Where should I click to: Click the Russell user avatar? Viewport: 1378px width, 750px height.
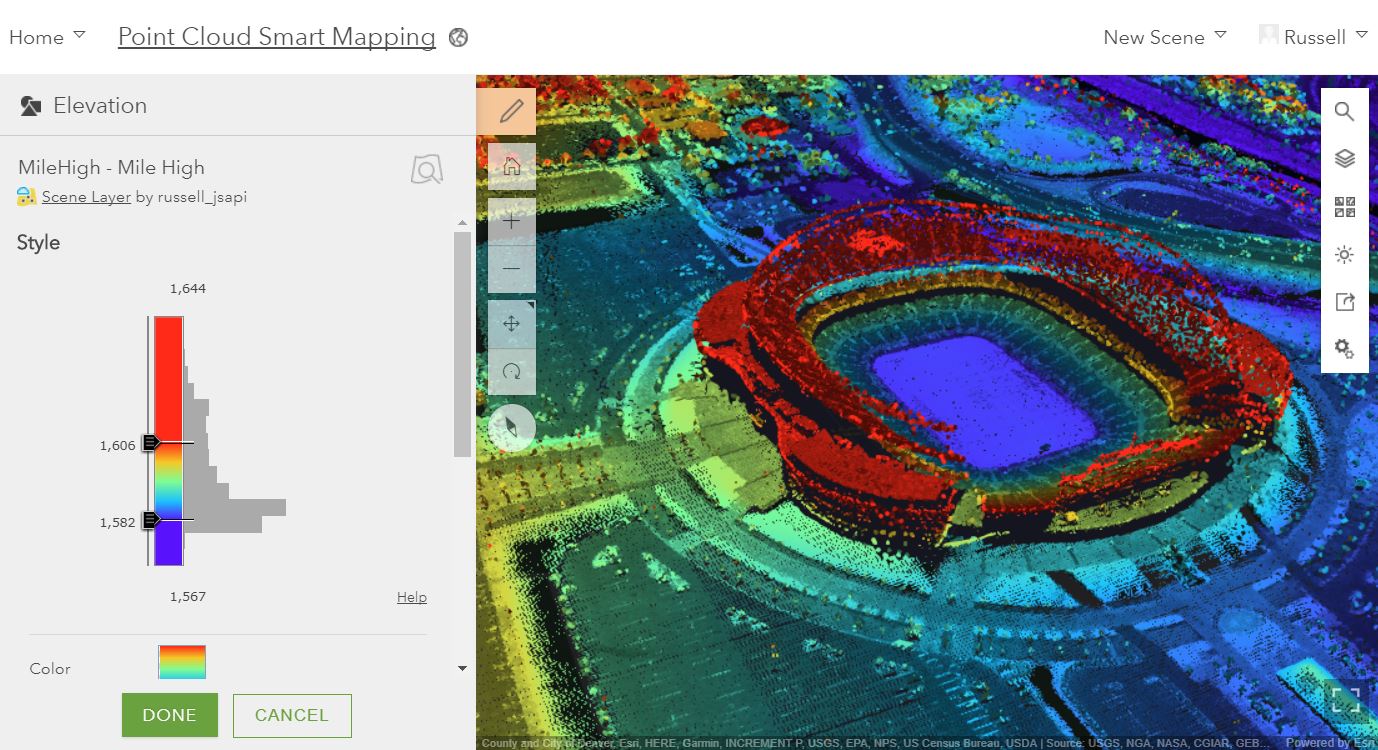pos(1268,35)
